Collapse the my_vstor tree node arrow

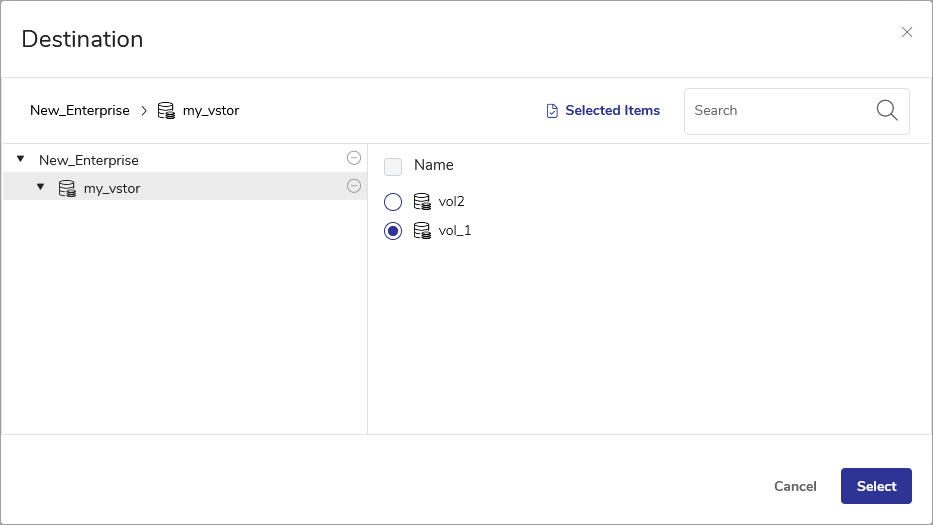41,187
